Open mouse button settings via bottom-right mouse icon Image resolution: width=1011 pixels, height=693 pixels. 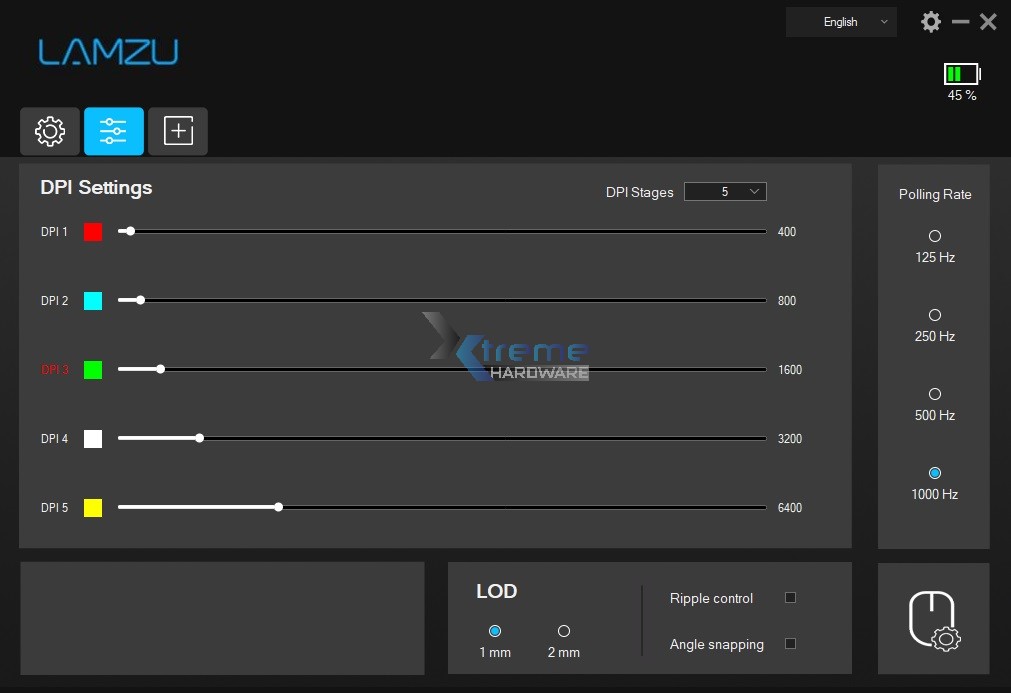point(933,618)
